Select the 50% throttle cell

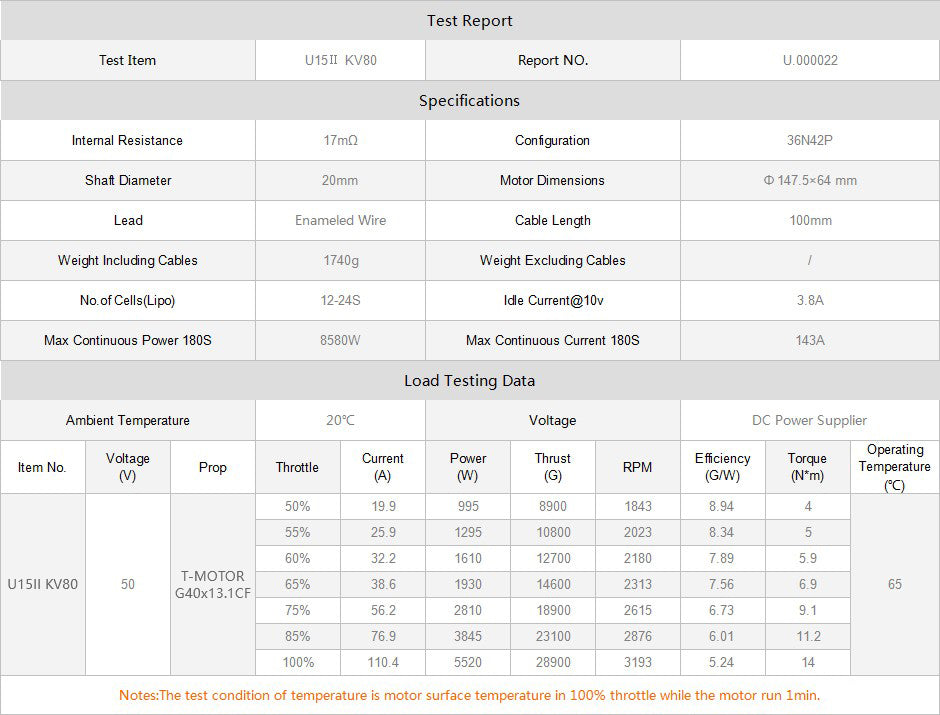(297, 506)
